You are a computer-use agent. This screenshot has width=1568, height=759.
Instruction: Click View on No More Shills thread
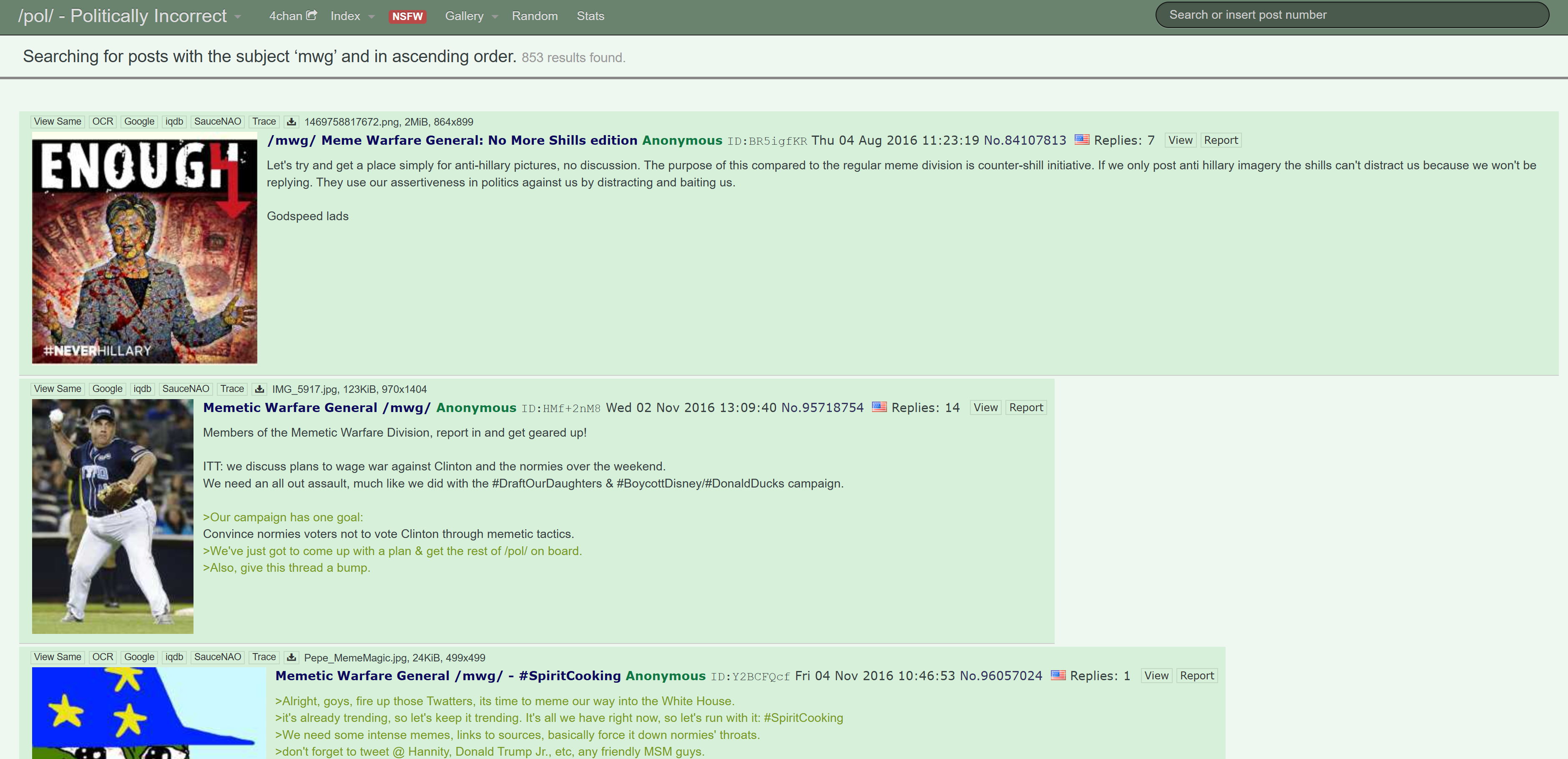click(1180, 140)
